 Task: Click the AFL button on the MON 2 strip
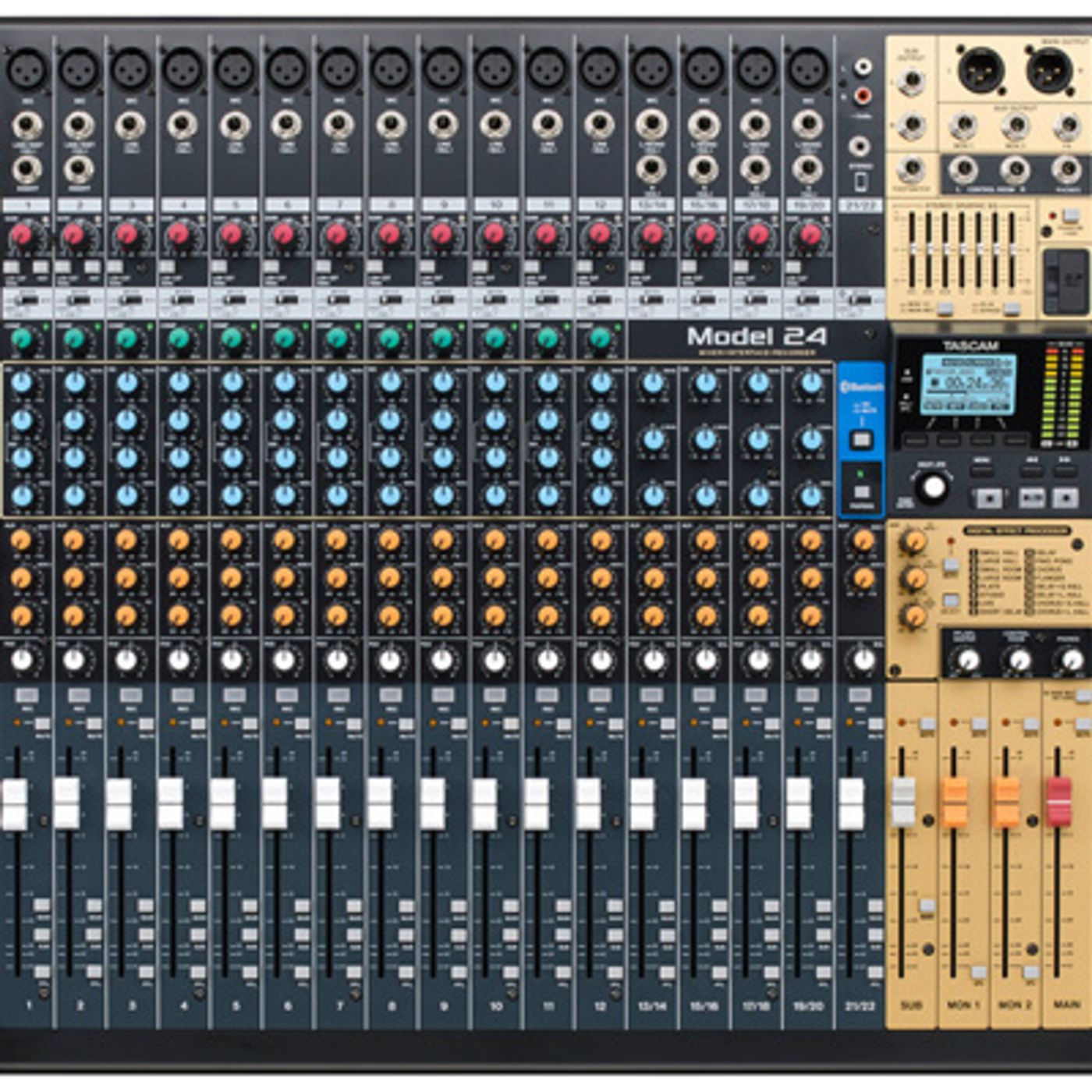pyautogui.click(x=1030, y=972)
